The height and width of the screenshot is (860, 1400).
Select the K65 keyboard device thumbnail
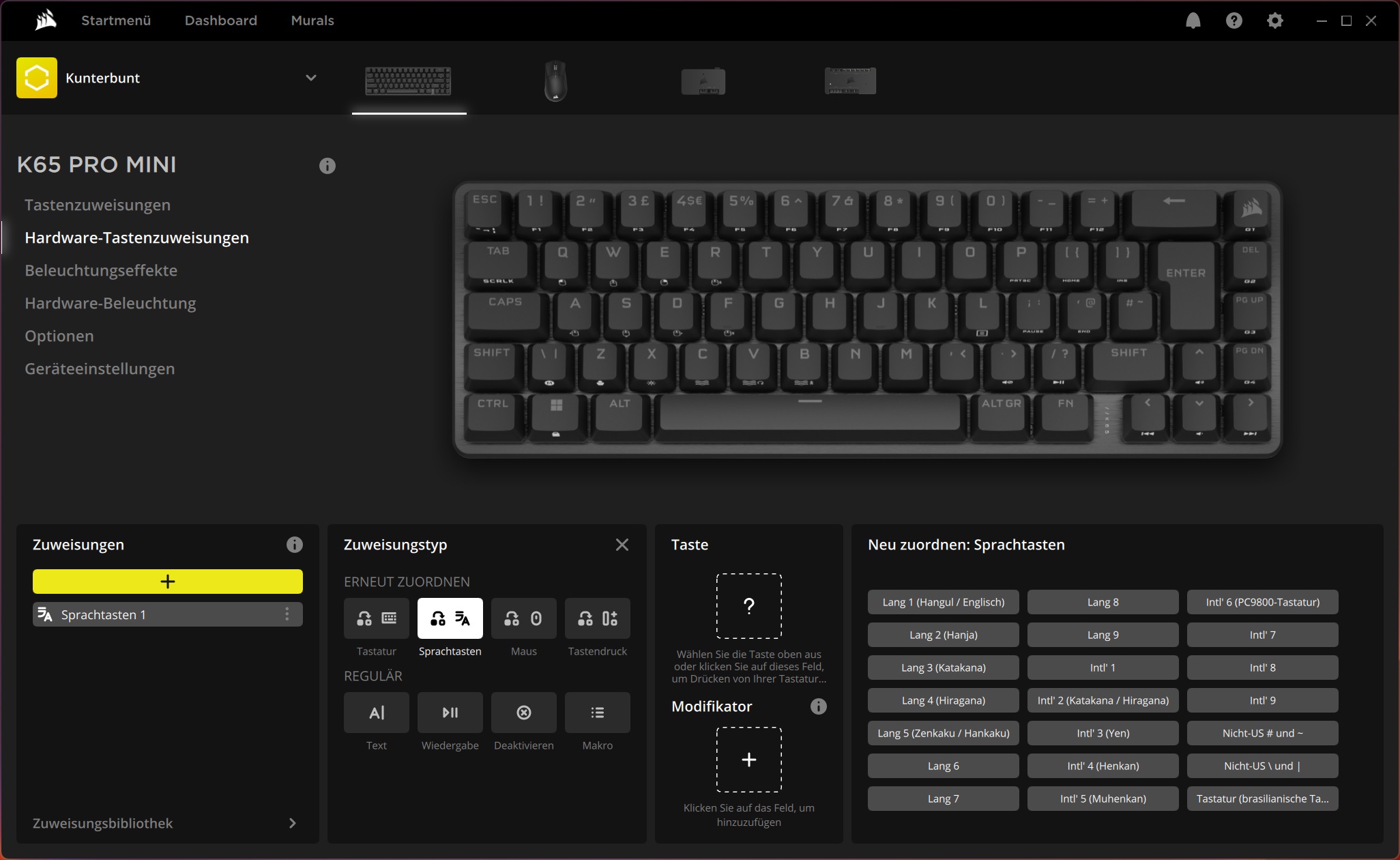coord(408,81)
